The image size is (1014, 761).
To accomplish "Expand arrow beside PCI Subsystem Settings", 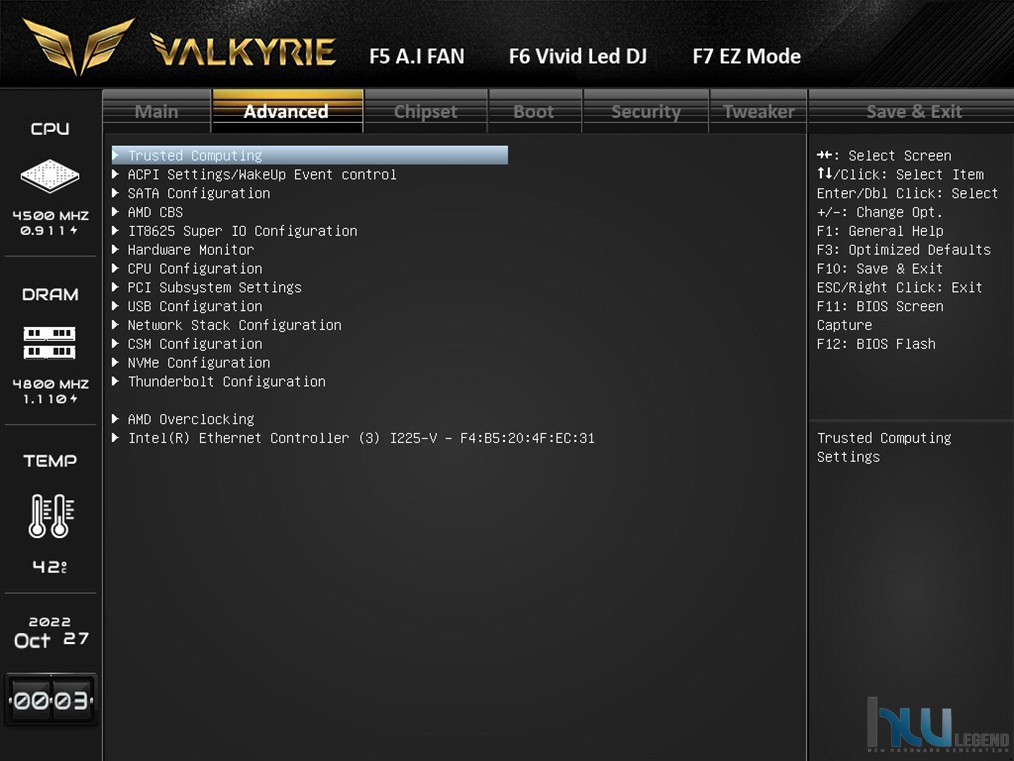I will 116,286.
